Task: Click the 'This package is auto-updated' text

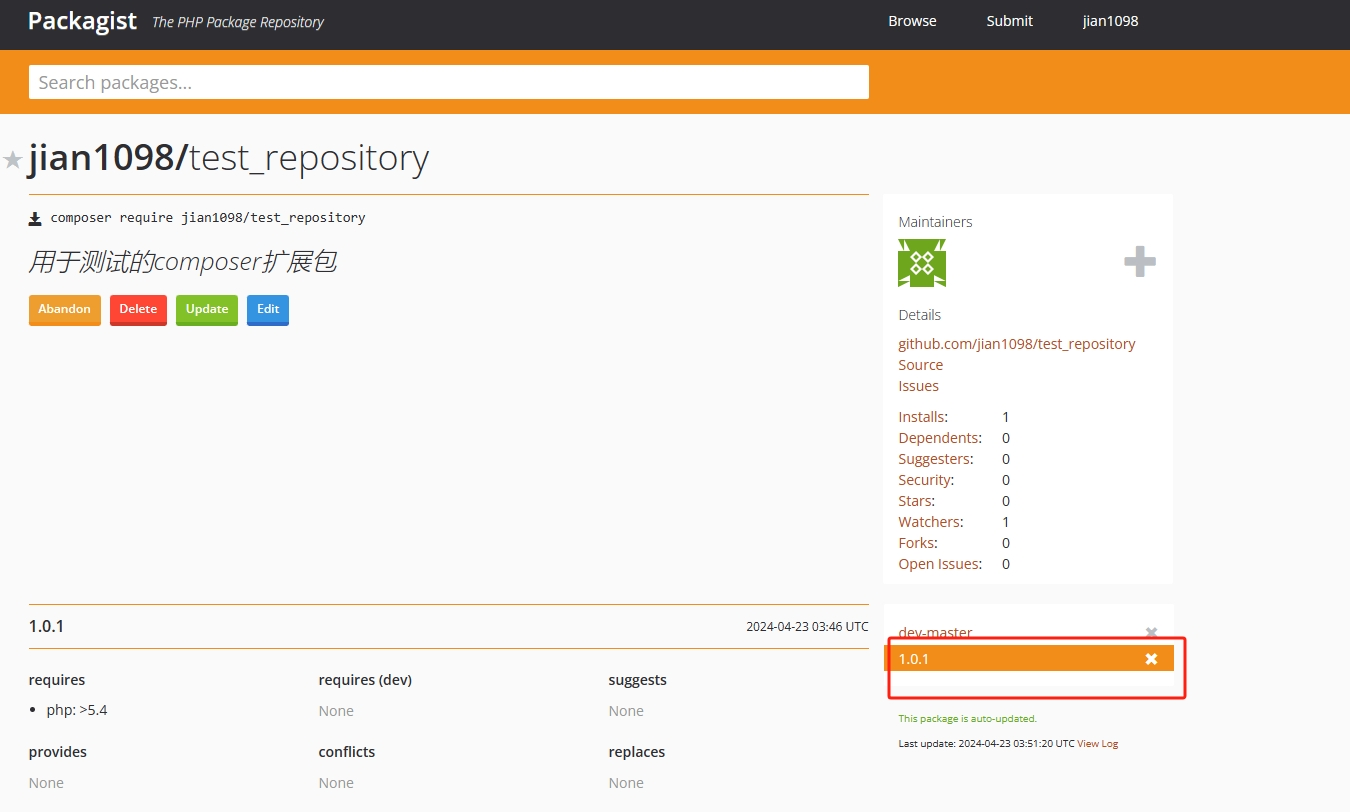Action: [x=967, y=719]
